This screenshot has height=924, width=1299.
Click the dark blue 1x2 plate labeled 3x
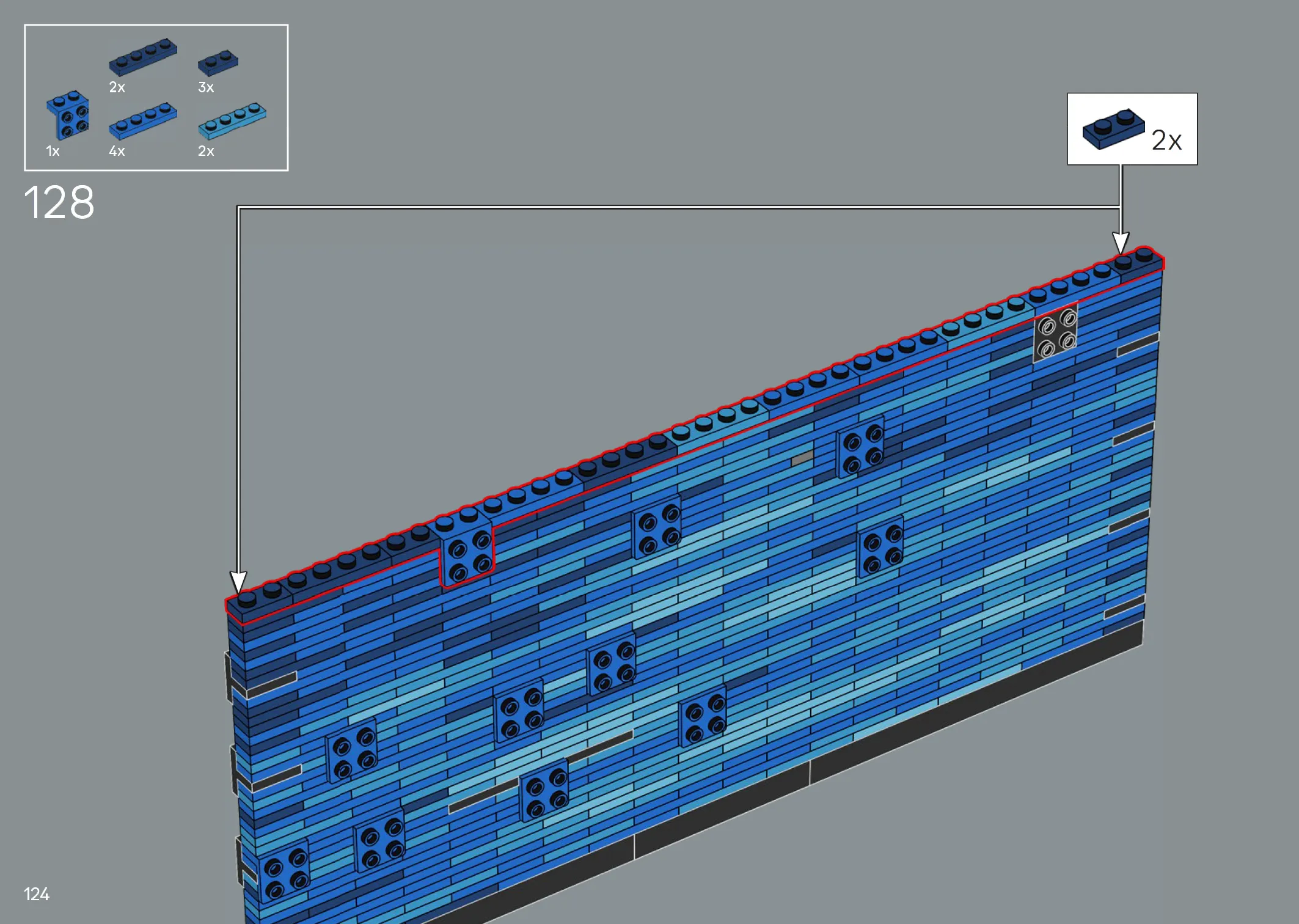tap(218, 62)
